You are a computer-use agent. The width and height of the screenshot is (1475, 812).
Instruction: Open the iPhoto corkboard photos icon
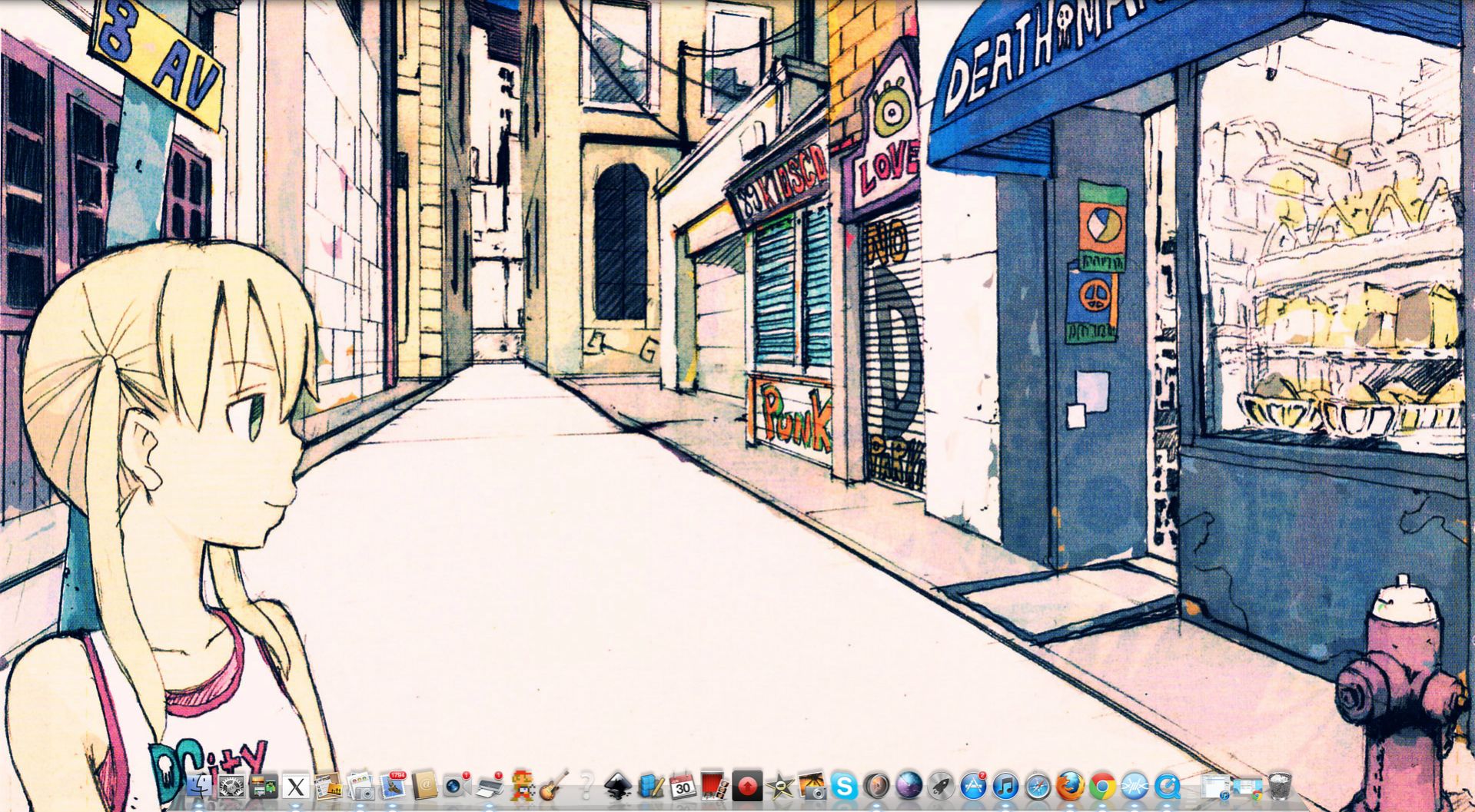click(x=327, y=786)
